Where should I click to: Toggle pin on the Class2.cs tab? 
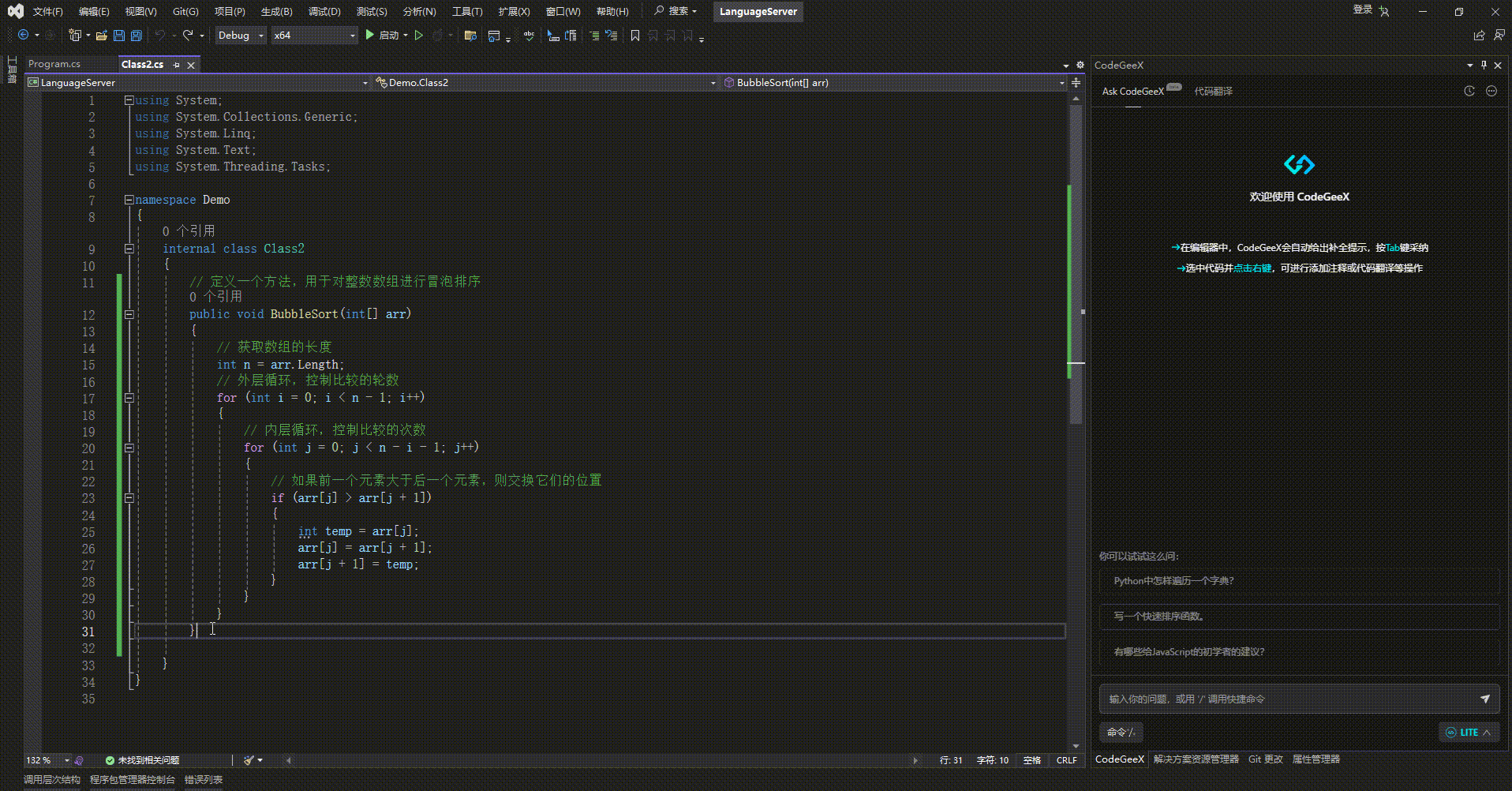point(177,65)
